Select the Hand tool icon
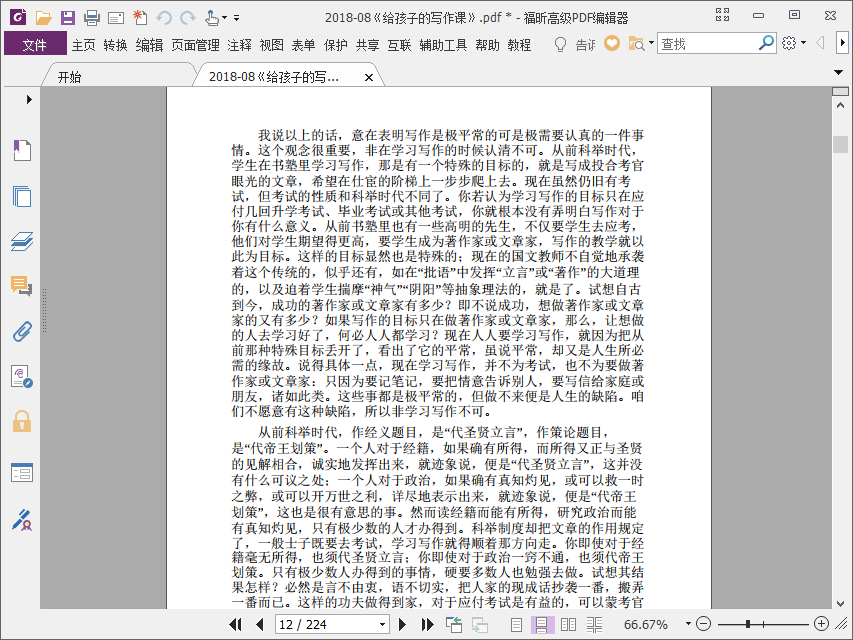 [x=212, y=18]
